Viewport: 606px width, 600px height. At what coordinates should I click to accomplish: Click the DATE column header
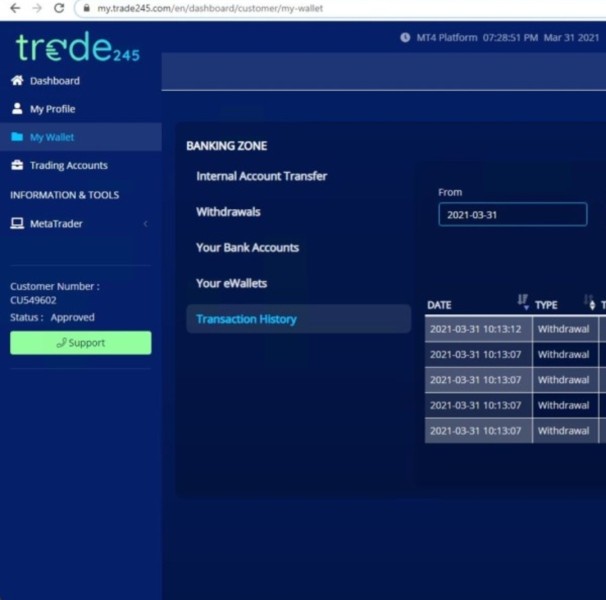pos(439,305)
